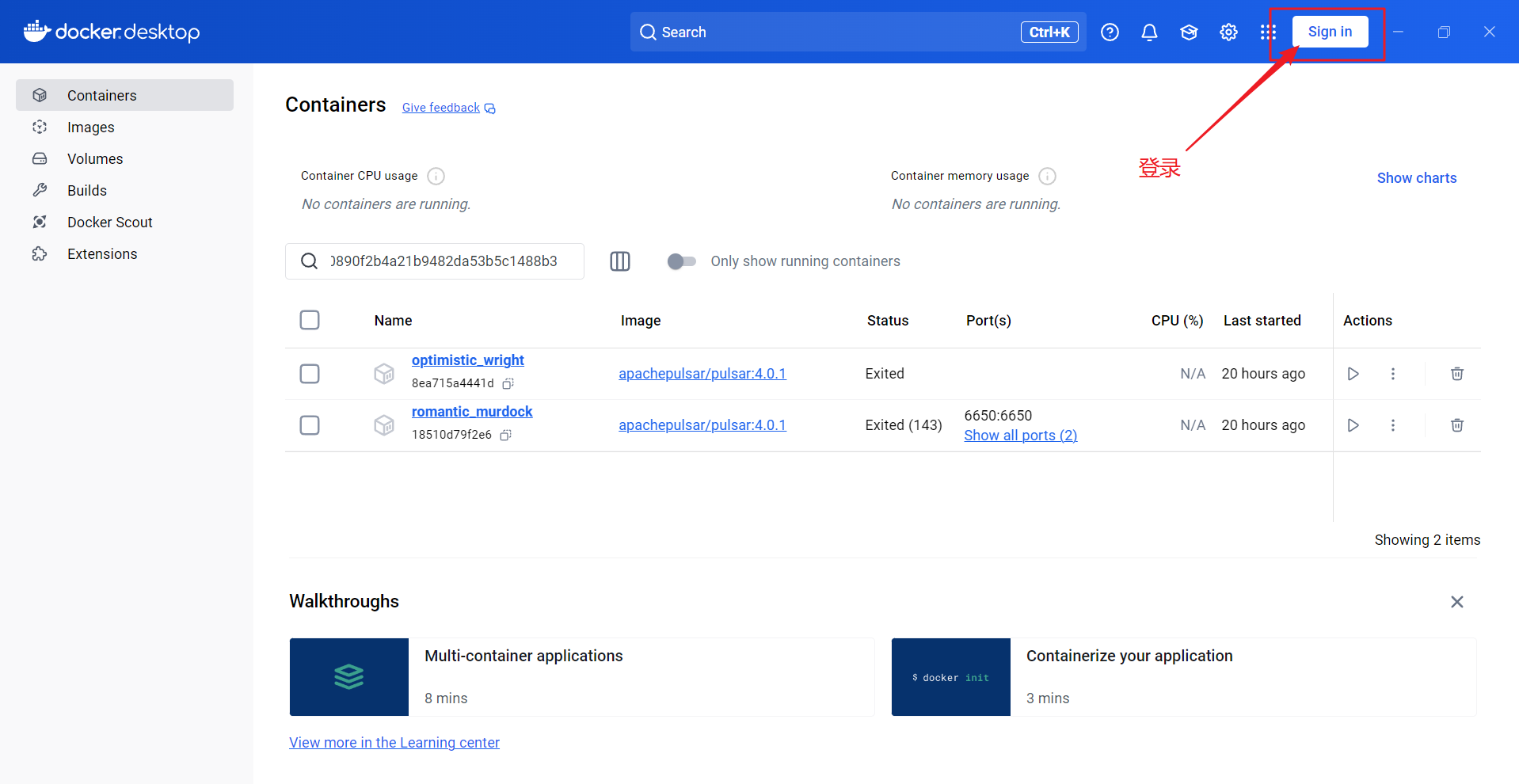Viewport: 1519px width, 784px height.
Task: Toggle Only show running containers
Action: coord(681,261)
